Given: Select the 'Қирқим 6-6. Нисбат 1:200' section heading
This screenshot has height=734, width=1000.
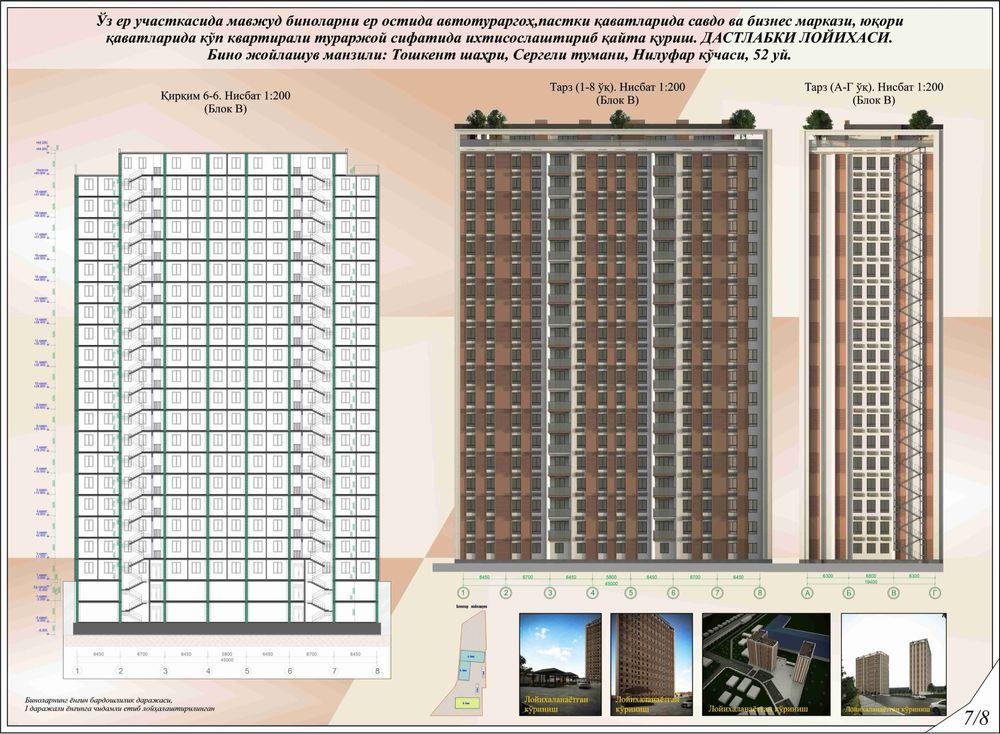Looking at the screenshot, I should pos(225,96).
